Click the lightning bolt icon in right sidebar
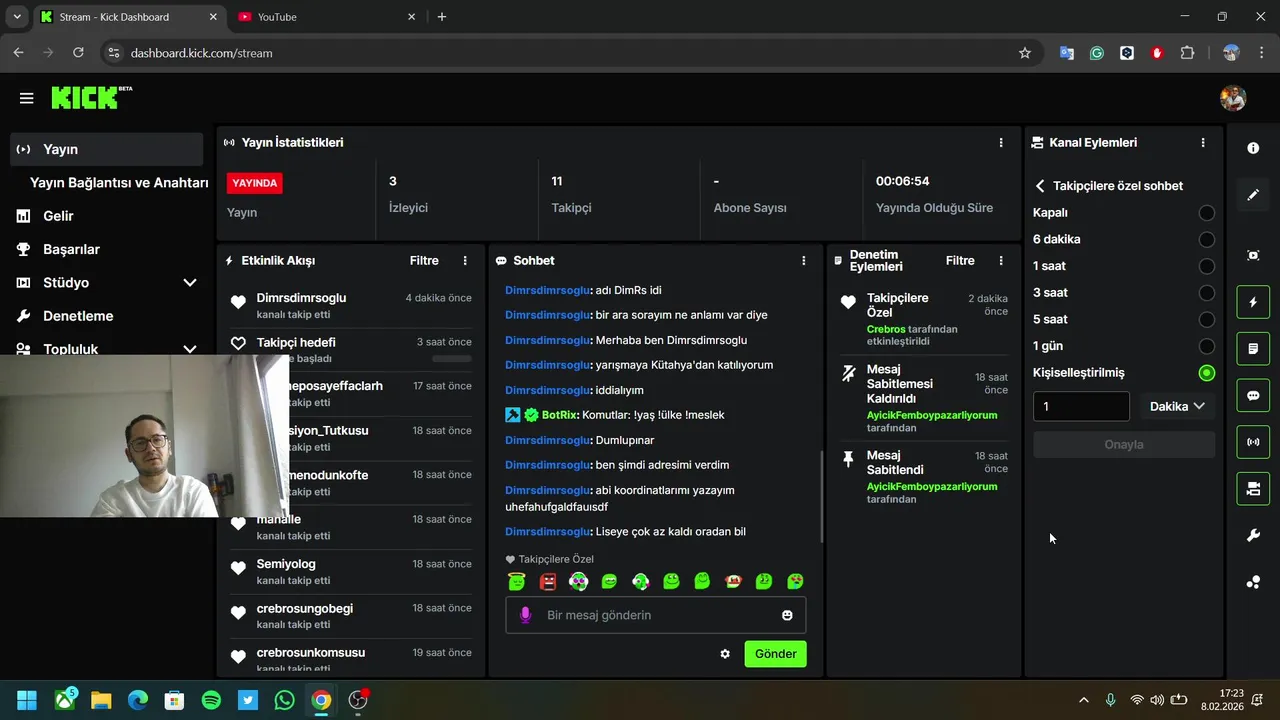Screen dimensions: 1280x720 (x=1253, y=302)
